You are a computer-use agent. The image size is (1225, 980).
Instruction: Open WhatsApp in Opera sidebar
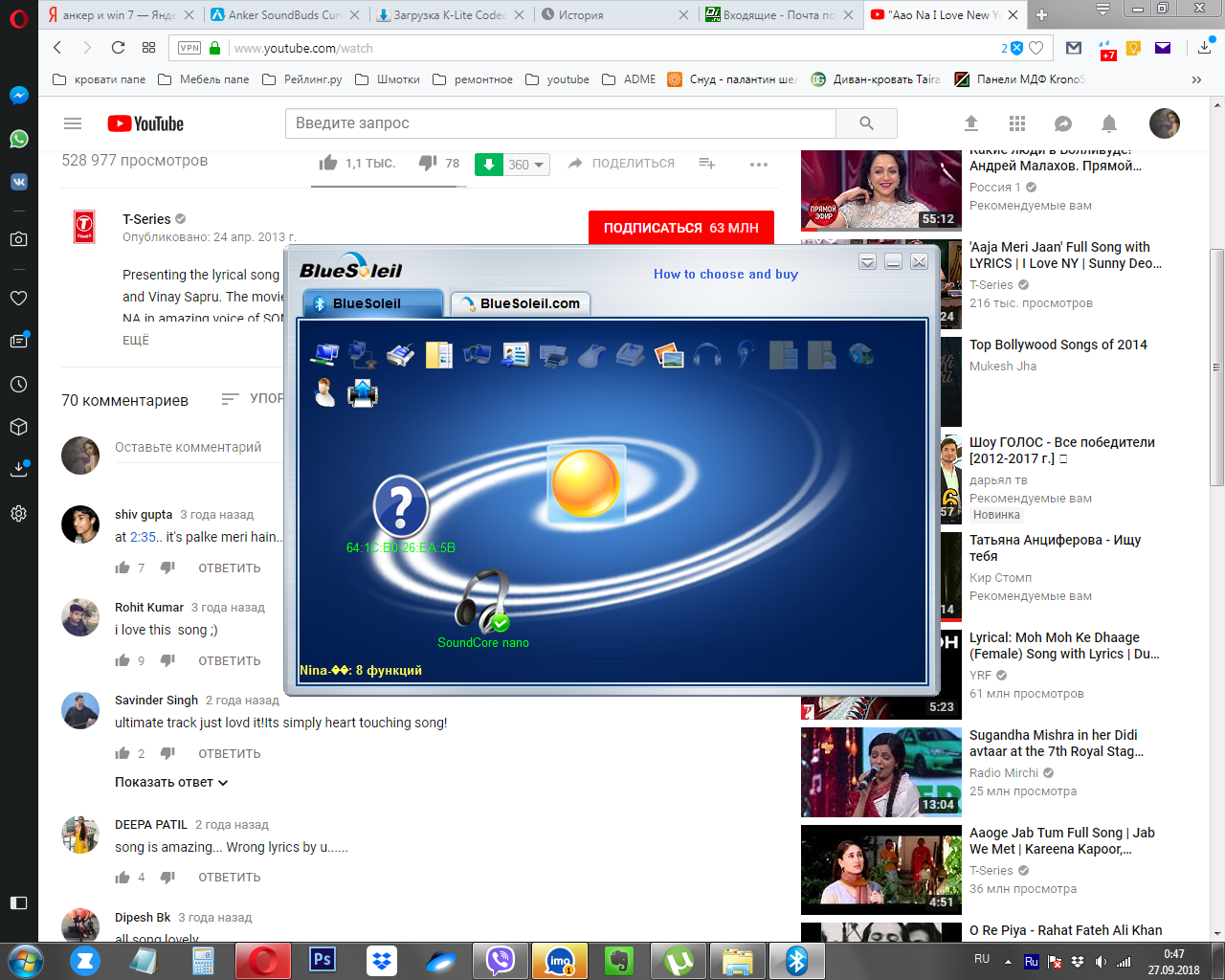tap(18, 139)
